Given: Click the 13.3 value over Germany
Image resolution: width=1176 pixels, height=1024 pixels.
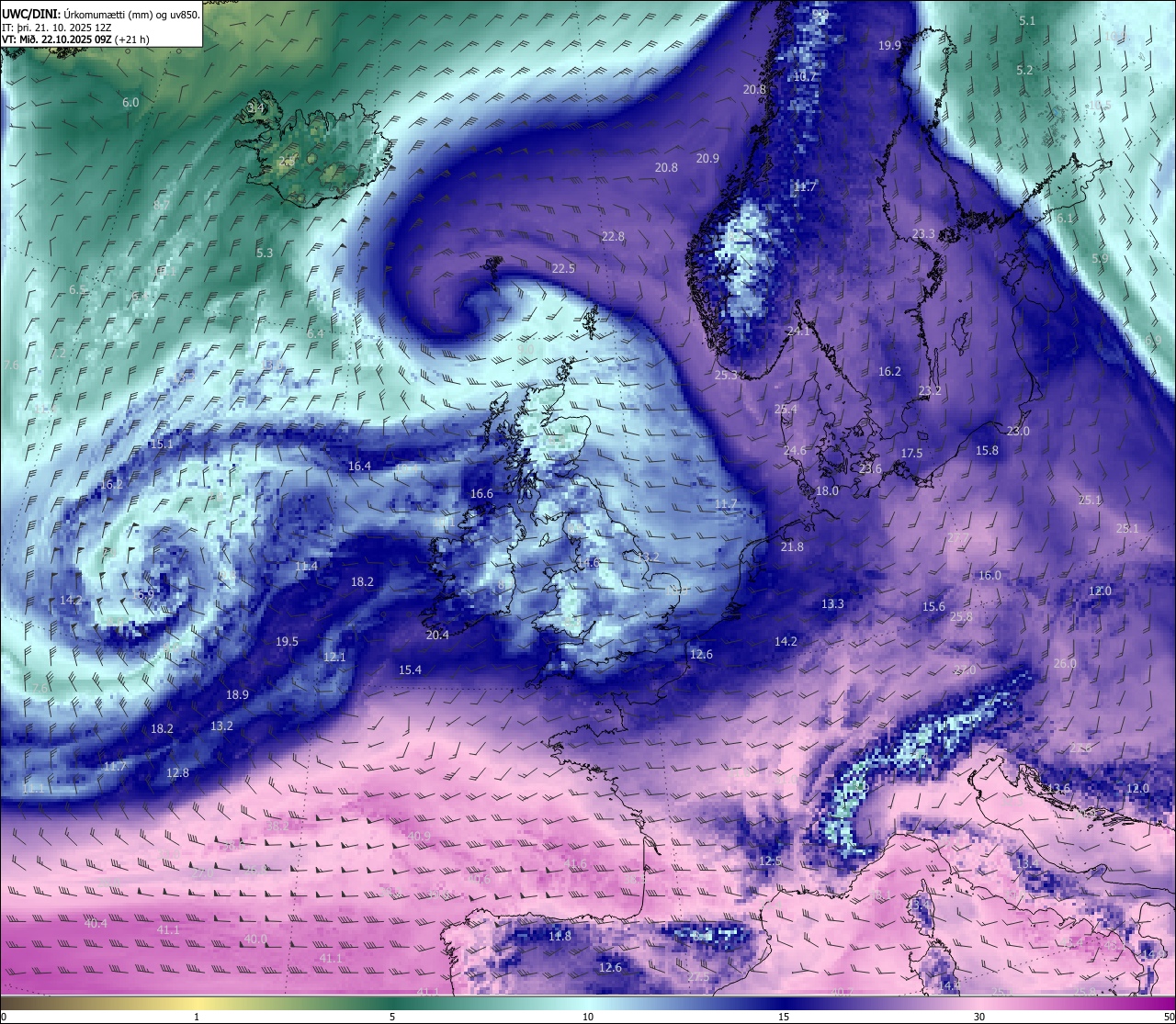Looking at the screenshot, I should 832,604.
